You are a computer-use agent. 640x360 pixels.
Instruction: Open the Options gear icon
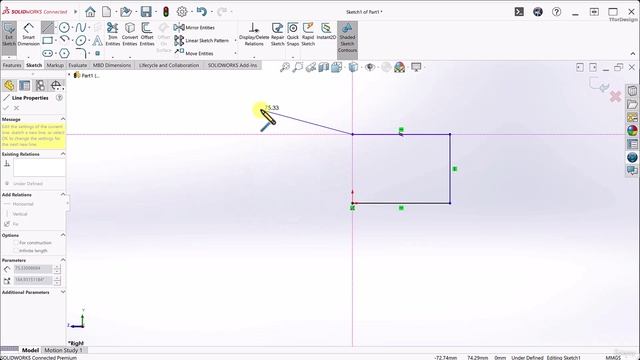[182, 11]
